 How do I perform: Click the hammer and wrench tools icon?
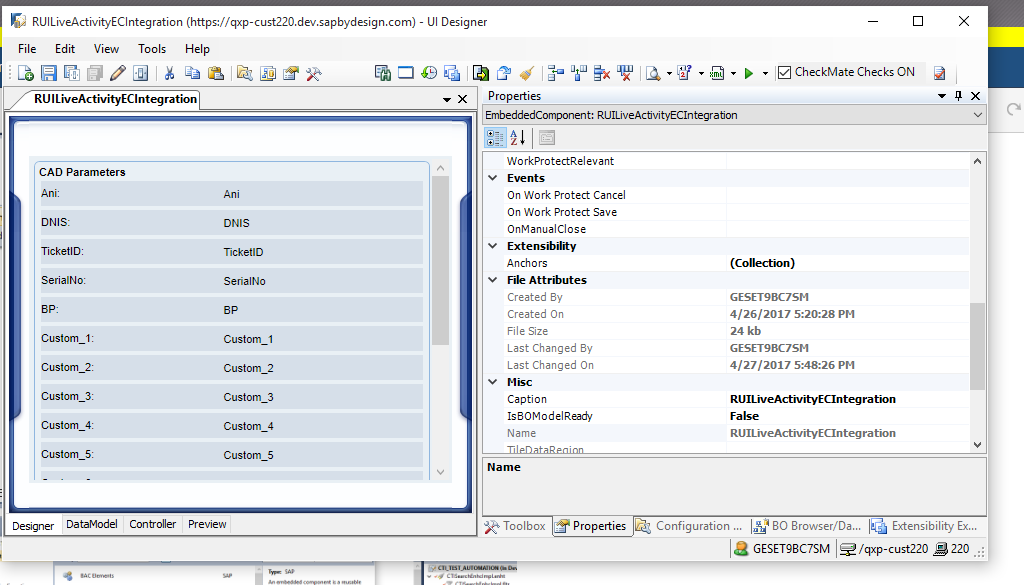coord(313,73)
